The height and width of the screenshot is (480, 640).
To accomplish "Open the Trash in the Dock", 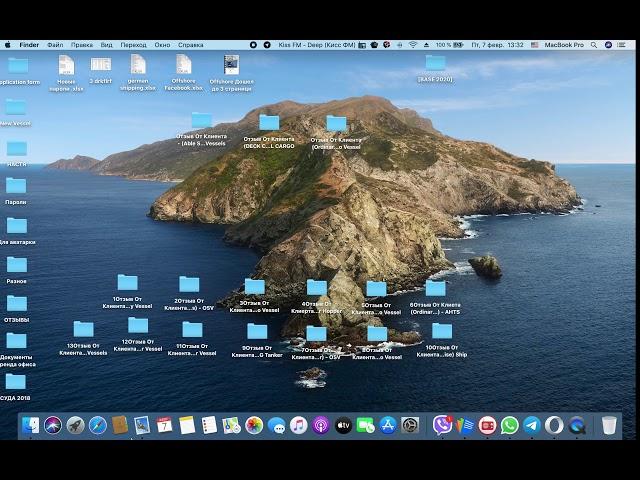I will (x=609, y=425).
